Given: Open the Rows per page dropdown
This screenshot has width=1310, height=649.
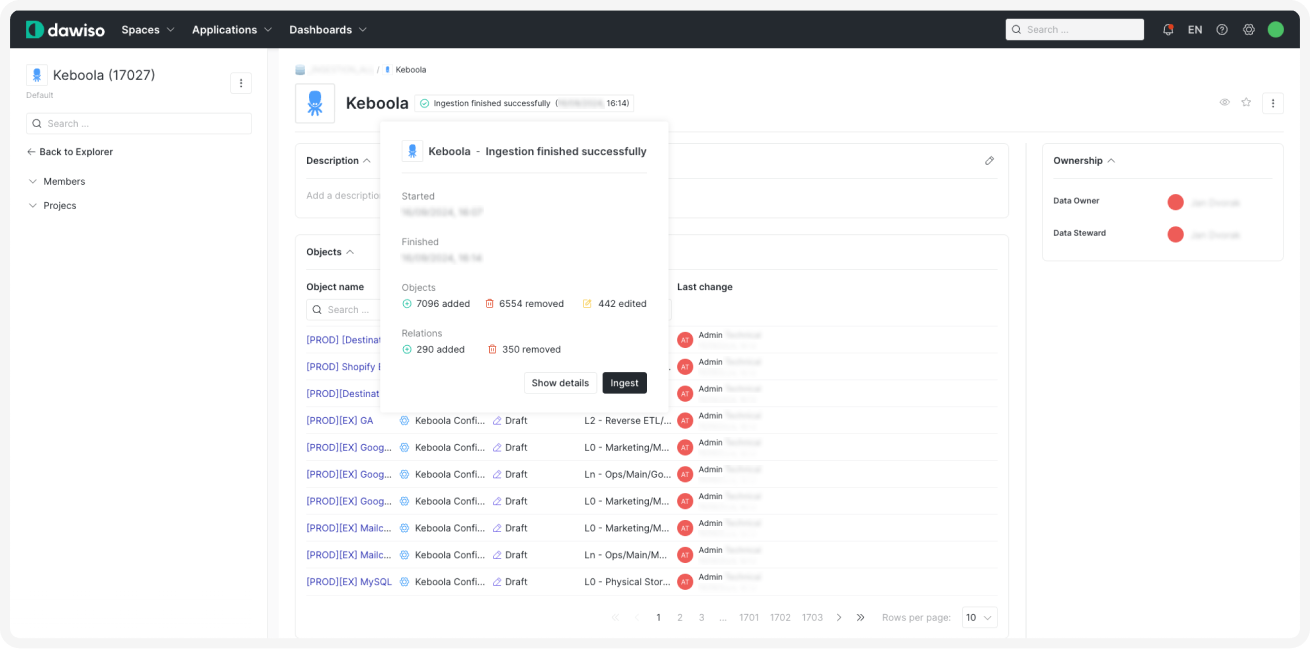Looking at the screenshot, I should tap(978, 617).
